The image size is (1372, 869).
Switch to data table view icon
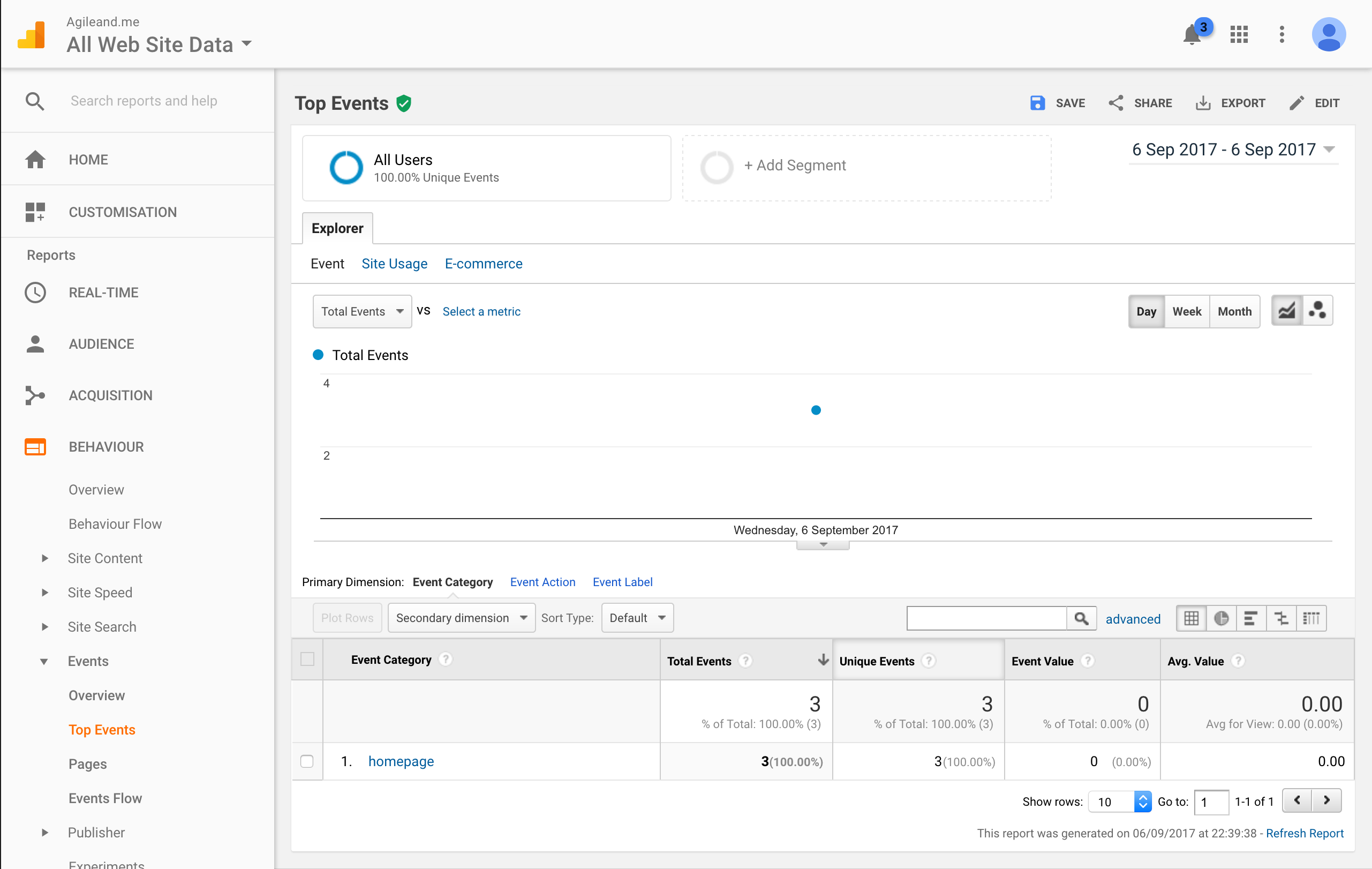point(1191,618)
